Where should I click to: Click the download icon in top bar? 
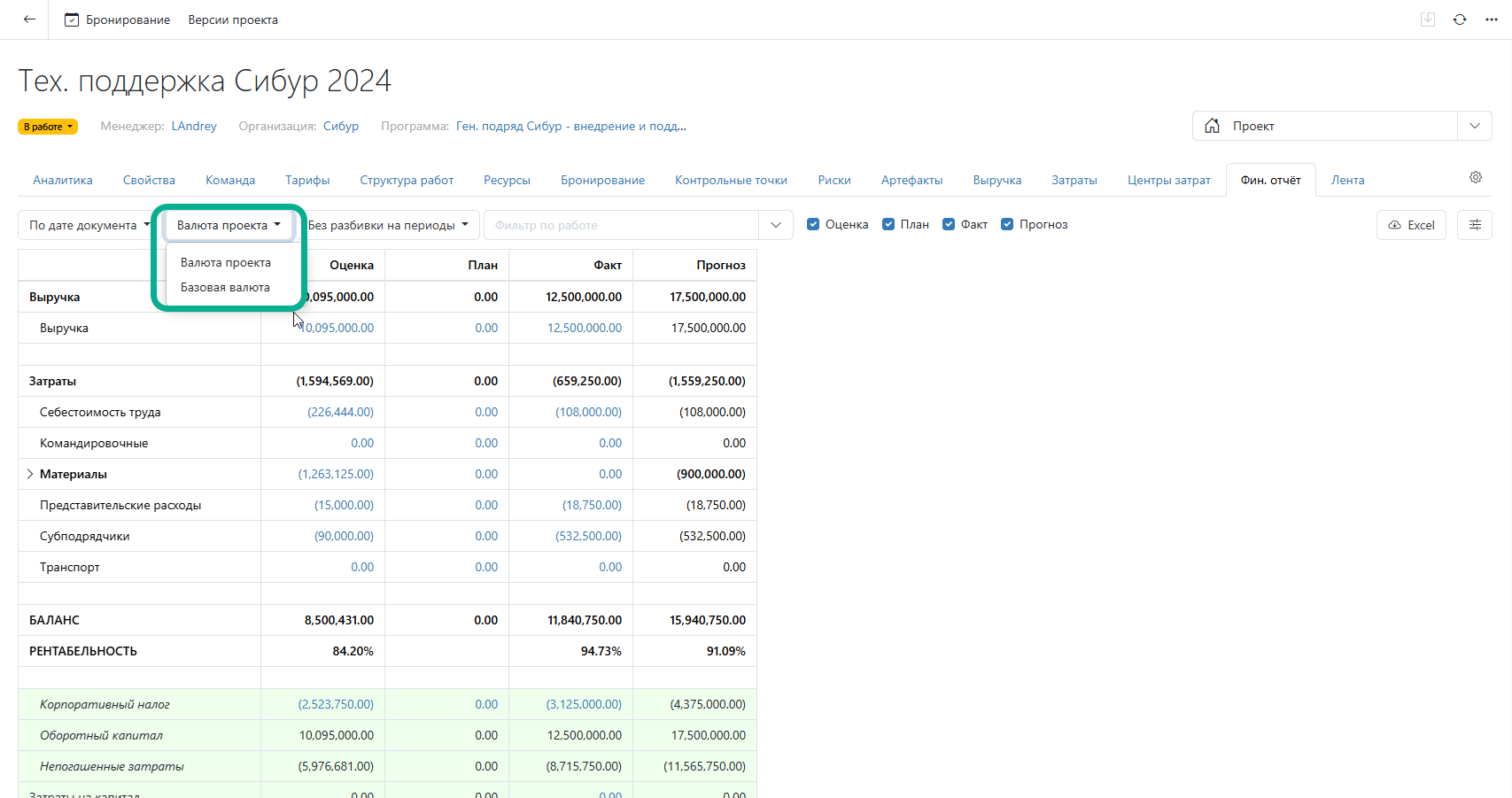[1428, 19]
